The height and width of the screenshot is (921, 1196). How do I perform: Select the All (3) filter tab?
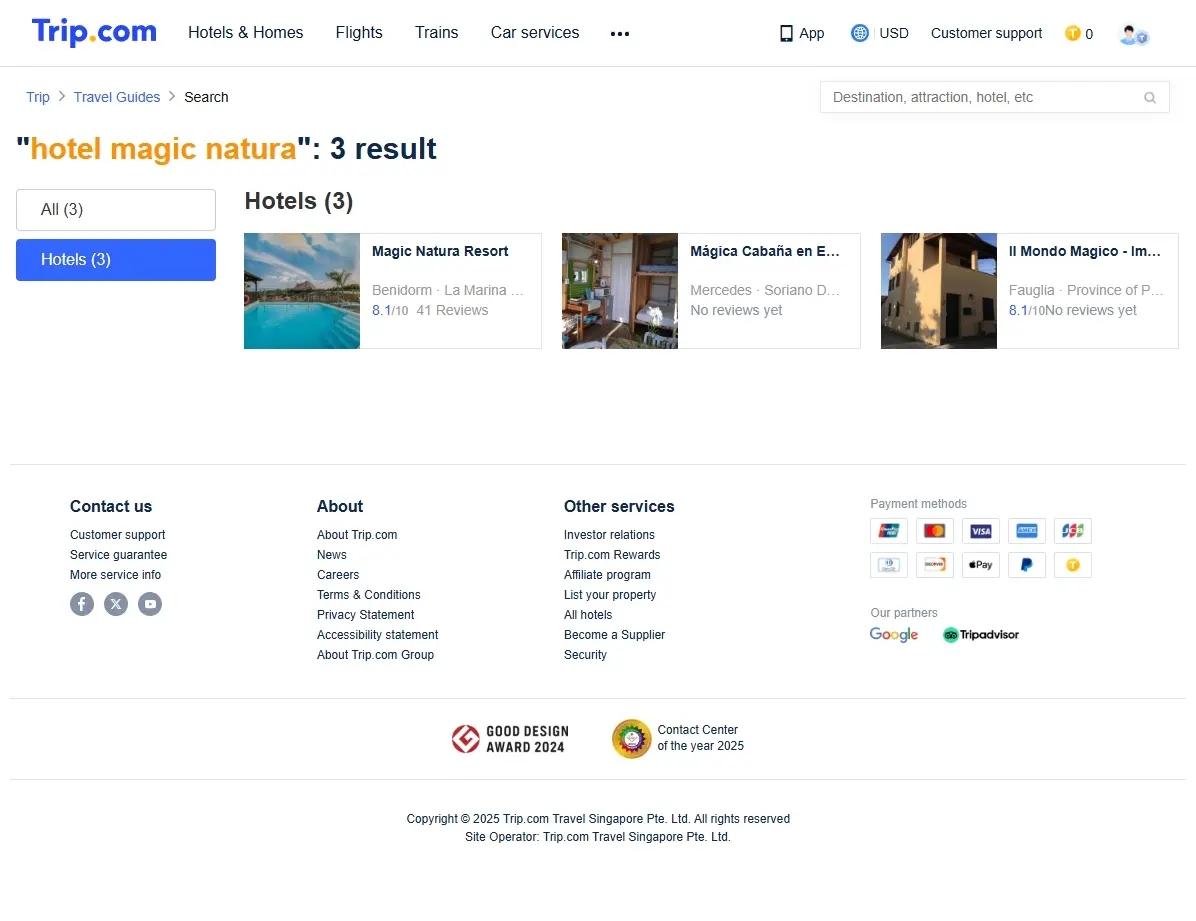tap(116, 210)
